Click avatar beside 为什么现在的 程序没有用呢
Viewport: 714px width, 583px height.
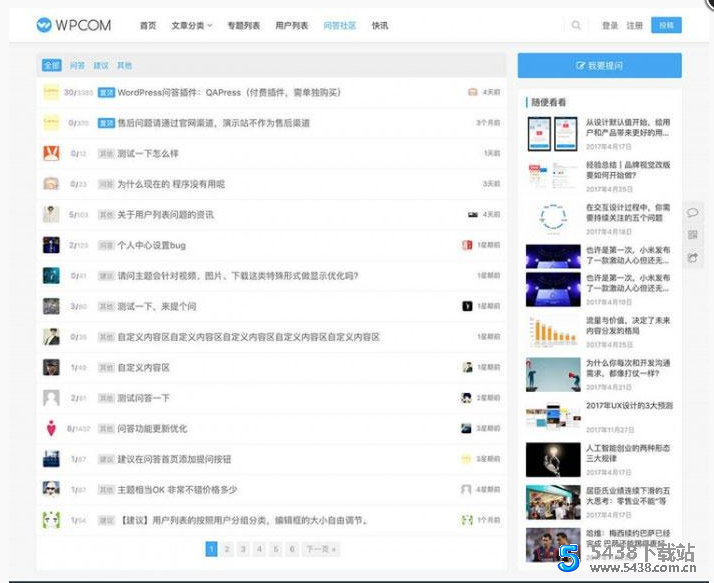pyautogui.click(x=51, y=184)
